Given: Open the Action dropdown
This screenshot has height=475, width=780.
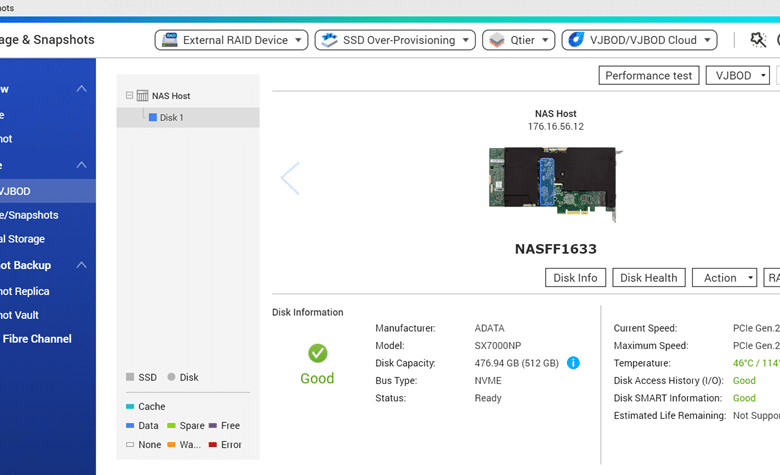Looking at the screenshot, I should click(x=724, y=278).
